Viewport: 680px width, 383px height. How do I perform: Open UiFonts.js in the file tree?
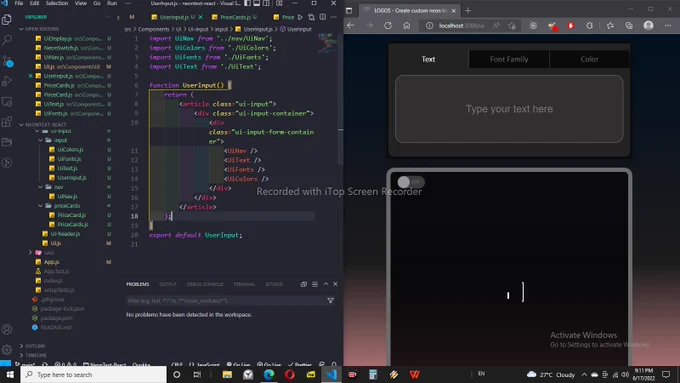pyautogui.click(x=69, y=159)
